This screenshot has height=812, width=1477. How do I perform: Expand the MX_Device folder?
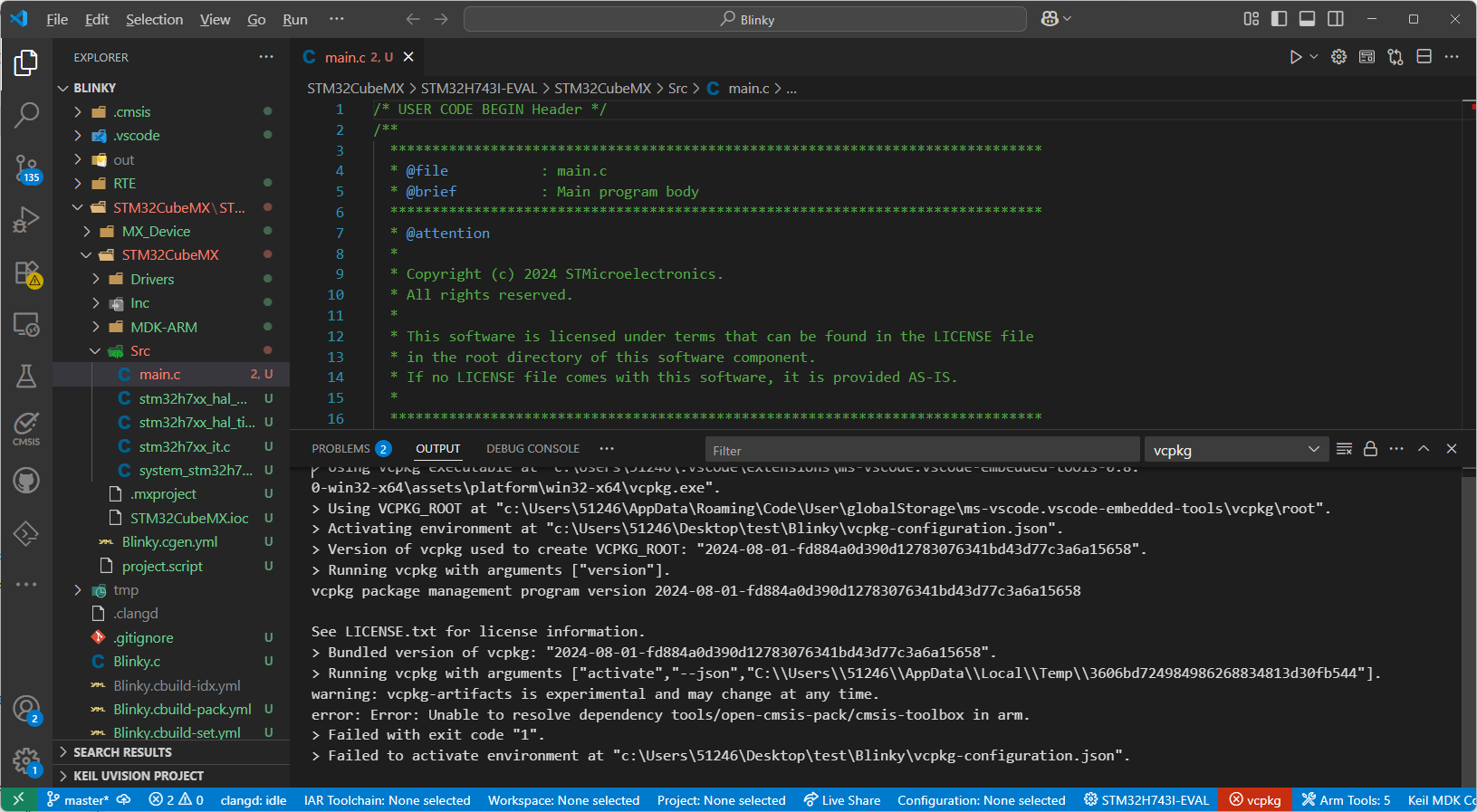87,232
